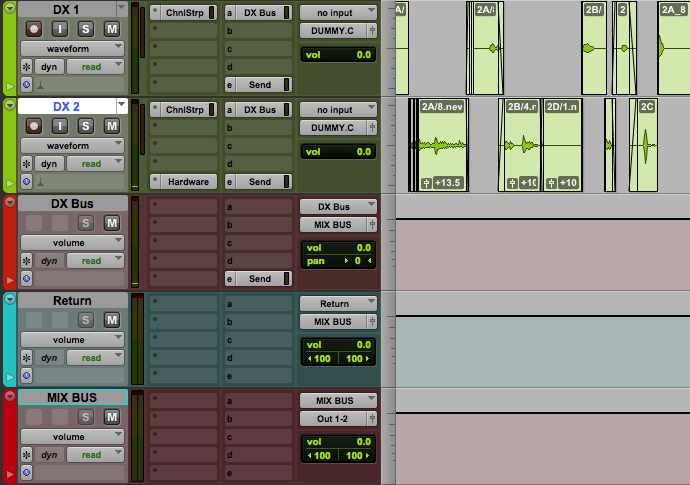
Task: Select the 2D/1 audio clip on DX 2
Action: tap(563, 145)
